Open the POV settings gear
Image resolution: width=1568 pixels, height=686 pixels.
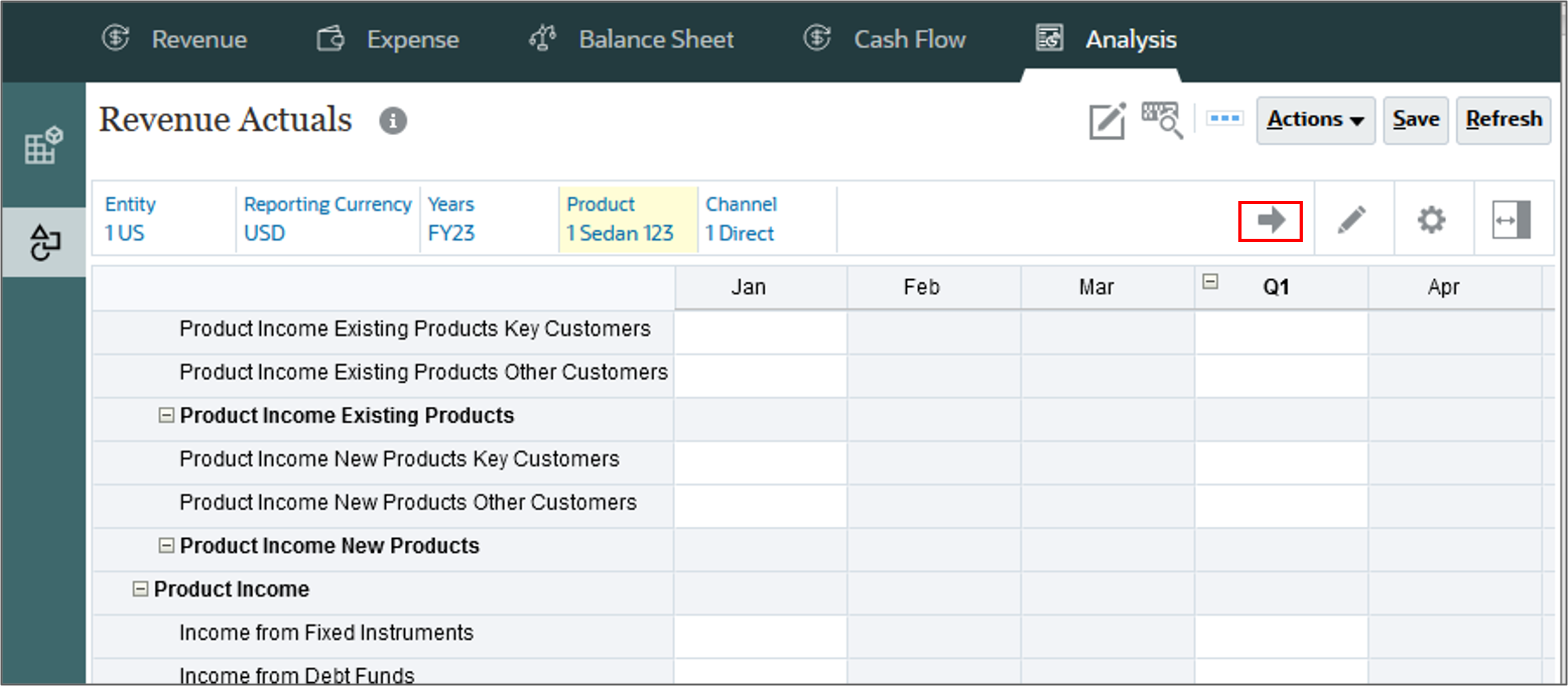click(x=1432, y=220)
